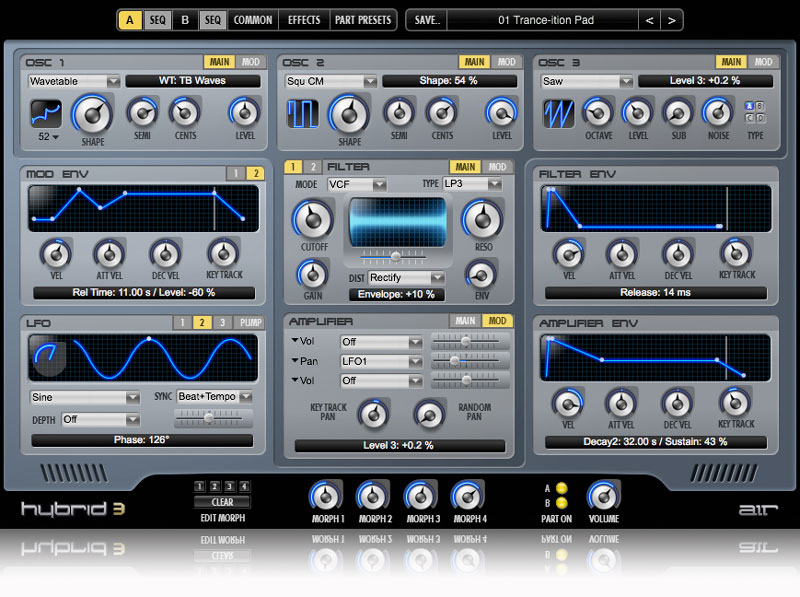
Task: Open DIST Rectify dropdown
Action: tap(406, 278)
